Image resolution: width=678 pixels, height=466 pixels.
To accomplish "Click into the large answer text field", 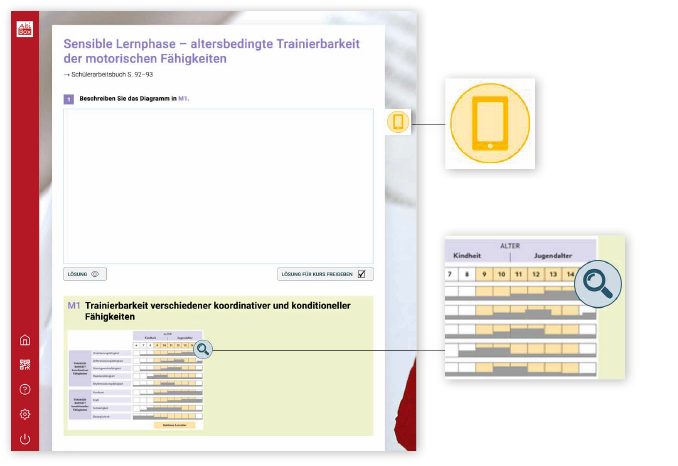I will [218, 185].
